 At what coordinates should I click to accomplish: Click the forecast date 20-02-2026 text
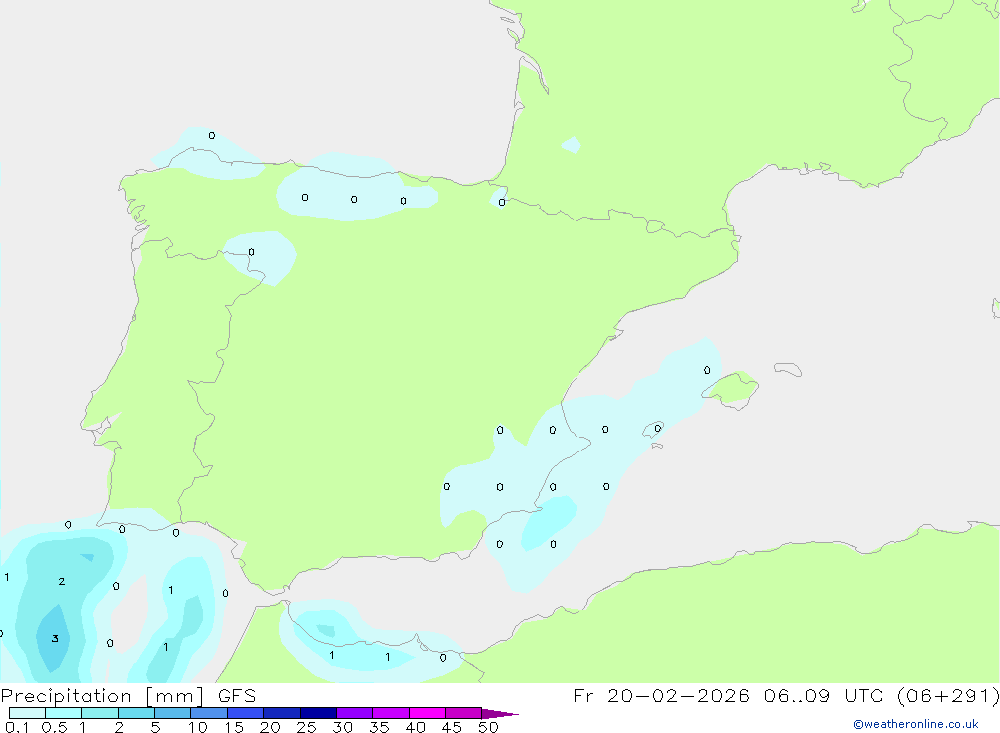tap(678, 696)
